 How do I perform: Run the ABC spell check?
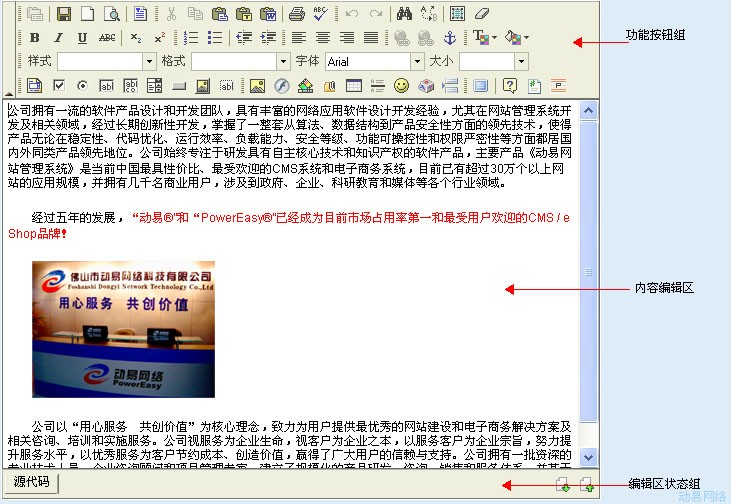pyautogui.click(x=320, y=14)
